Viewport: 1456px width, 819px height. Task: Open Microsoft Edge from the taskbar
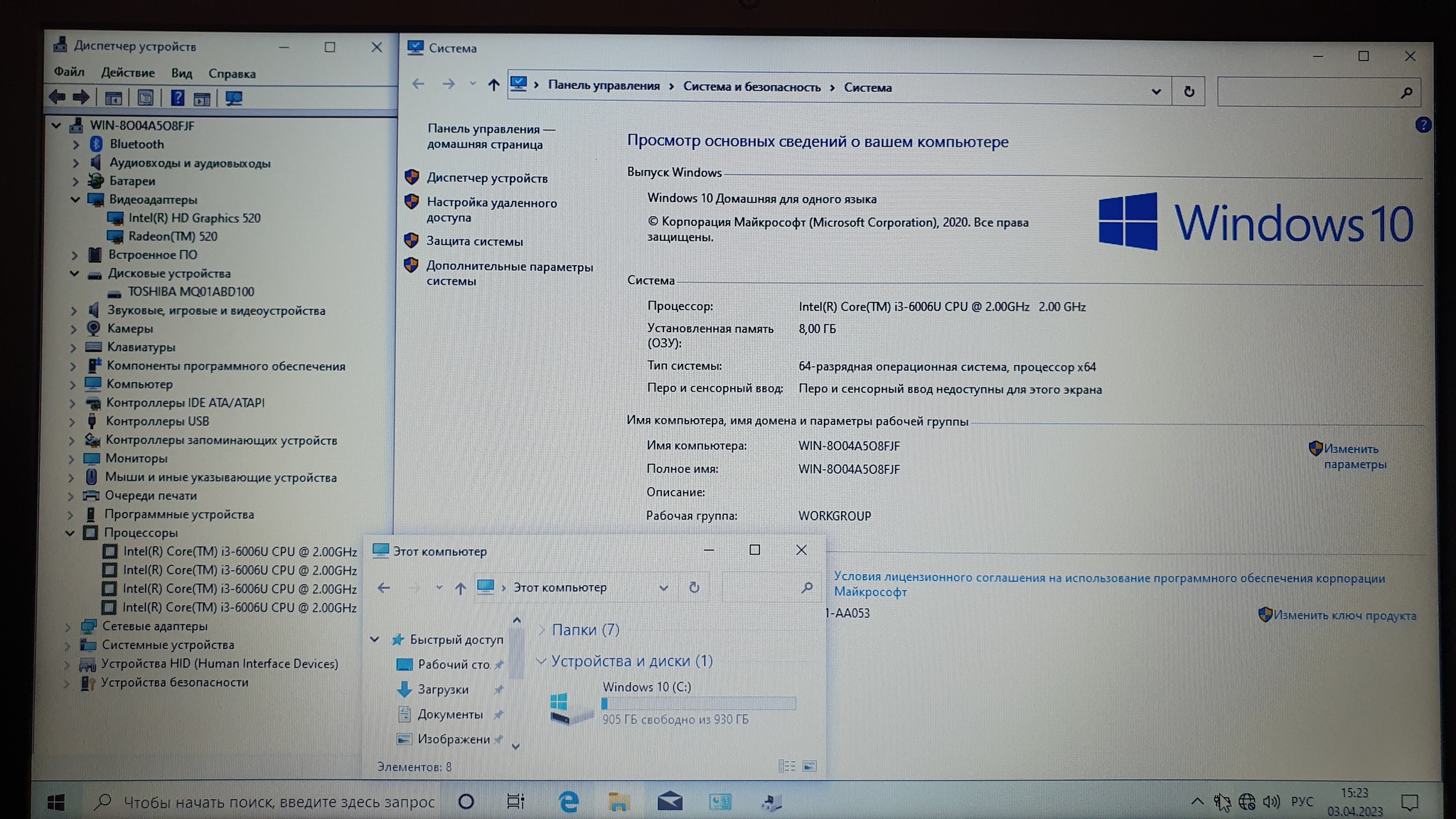[x=568, y=802]
